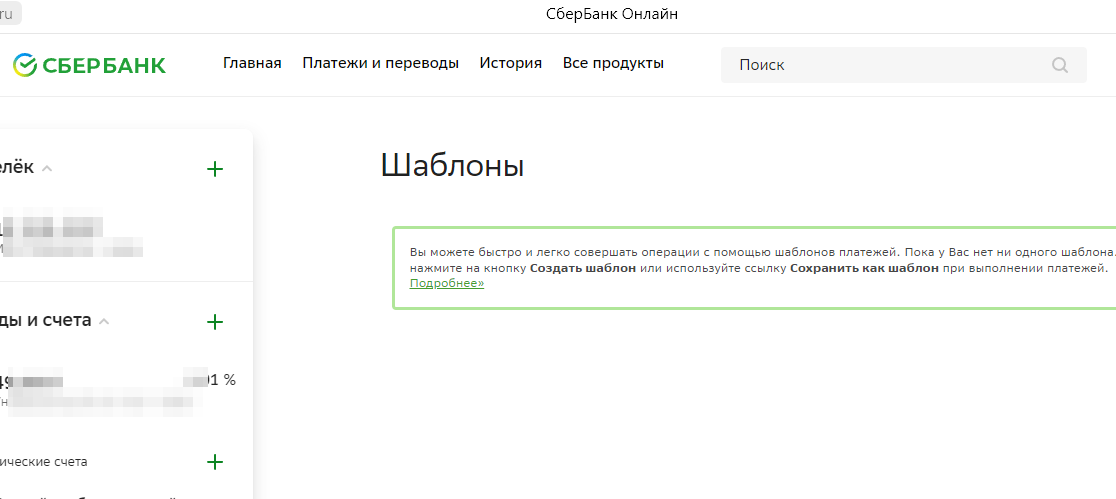
Task: Select Все продукты in top navigation
Action: 613,63
